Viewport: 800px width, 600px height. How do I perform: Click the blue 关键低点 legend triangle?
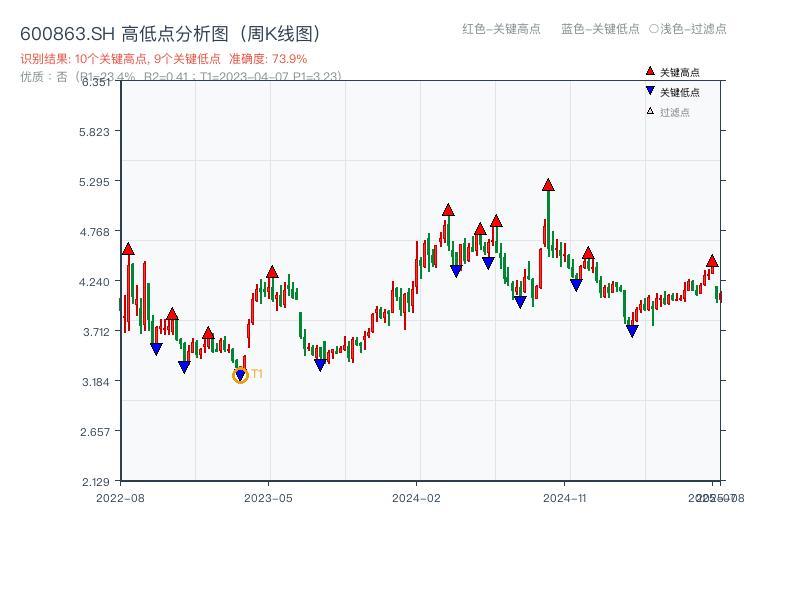pos(650,91)
